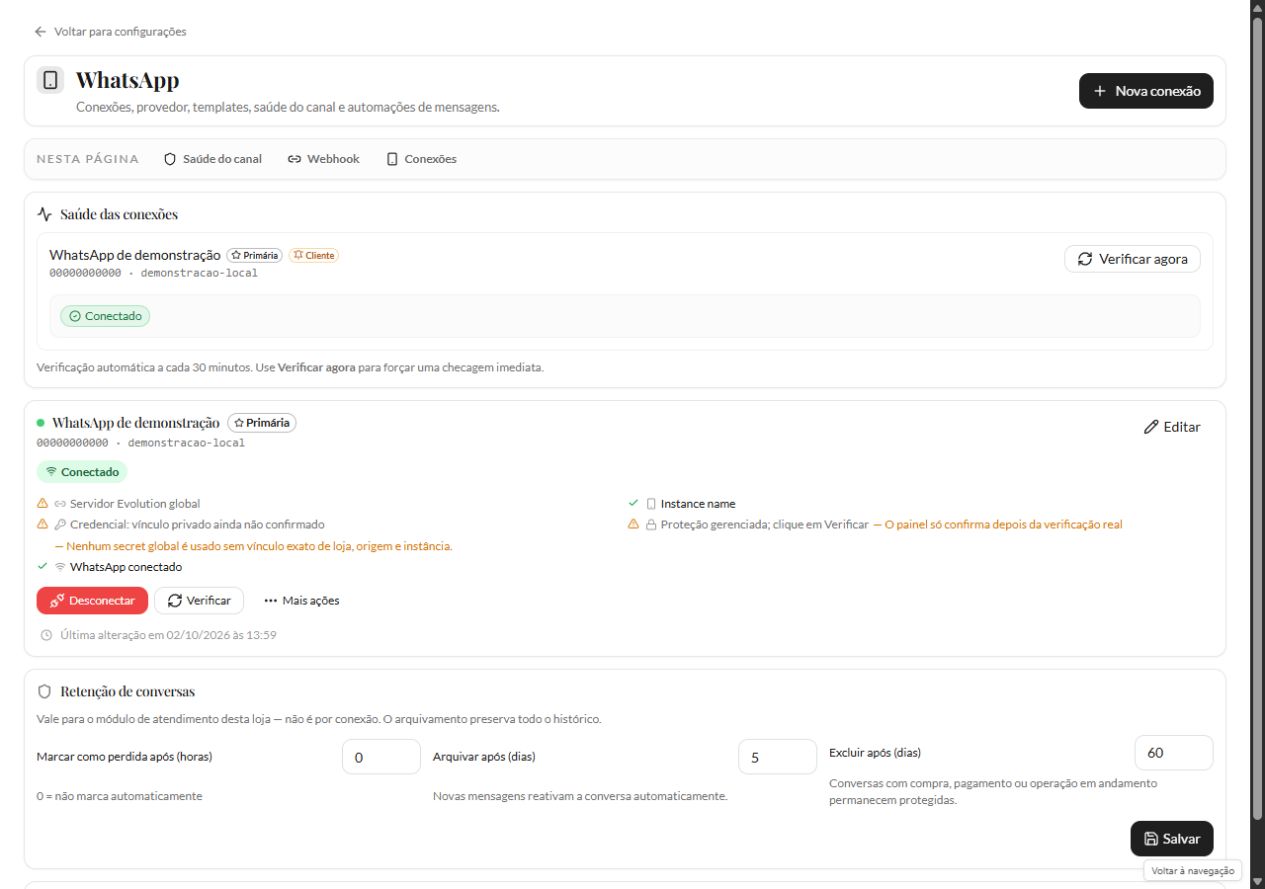Click the link icon beside Servidor Evolution global
The image size is (1265, 889).
60,504
